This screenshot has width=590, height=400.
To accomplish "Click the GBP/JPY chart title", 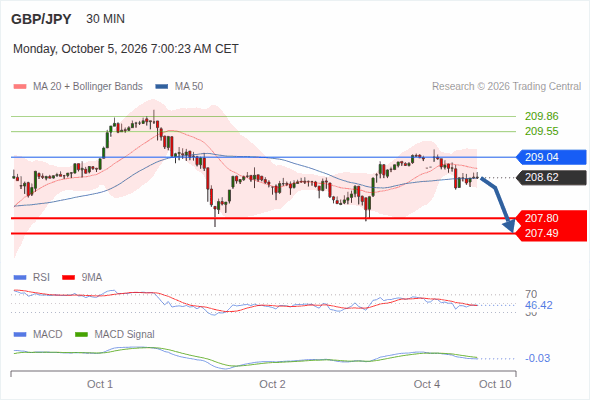I will coord(41,19).
